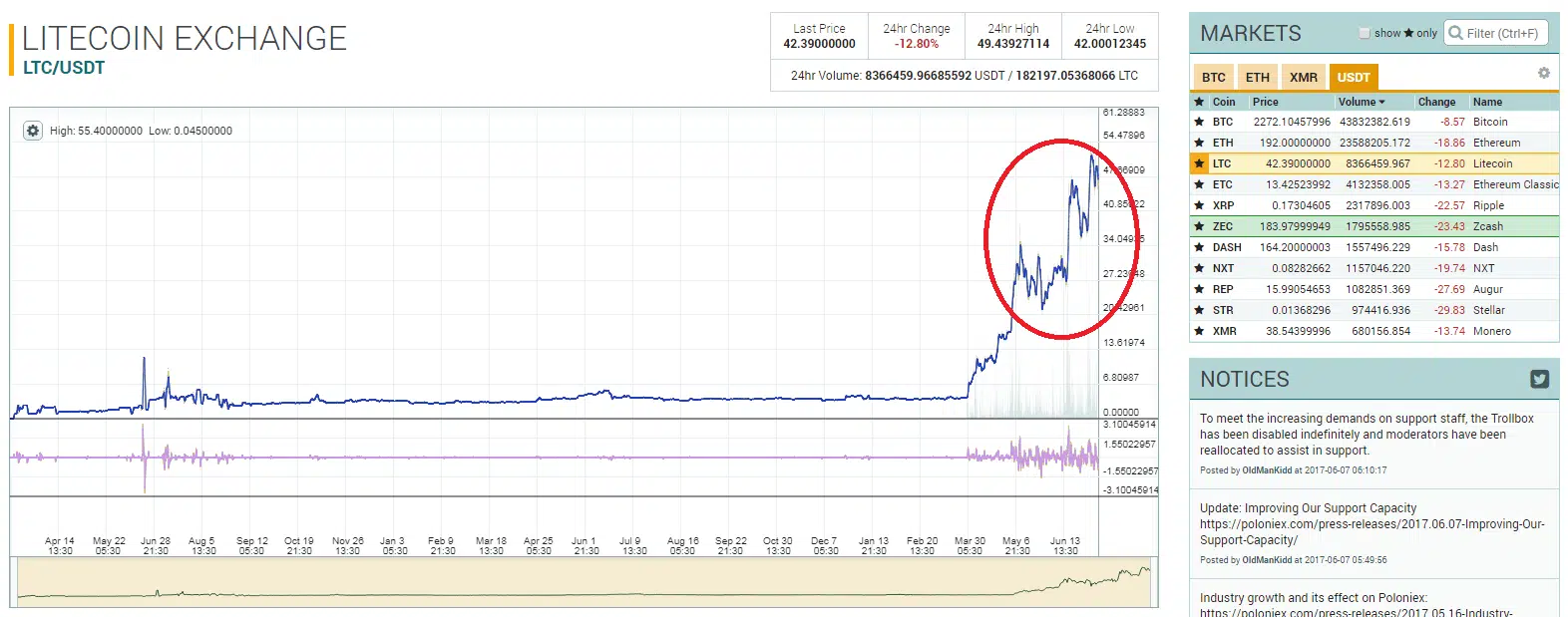Click the LTC/USDT pair label under title
The width and height of the screenshot is (1568, 617).
pyautogui.click(x=64, y=68)
